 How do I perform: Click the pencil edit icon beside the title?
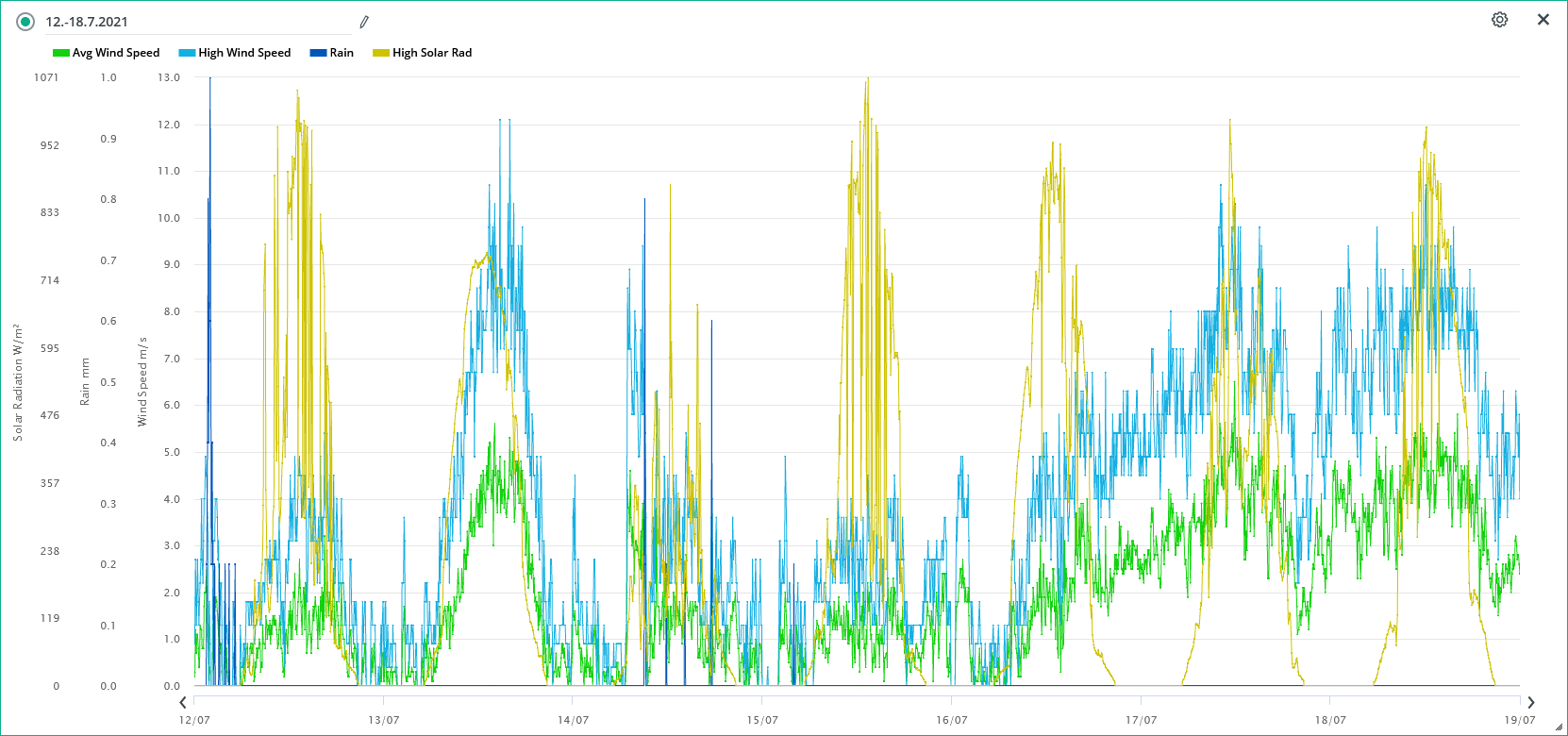click(364, 22)
